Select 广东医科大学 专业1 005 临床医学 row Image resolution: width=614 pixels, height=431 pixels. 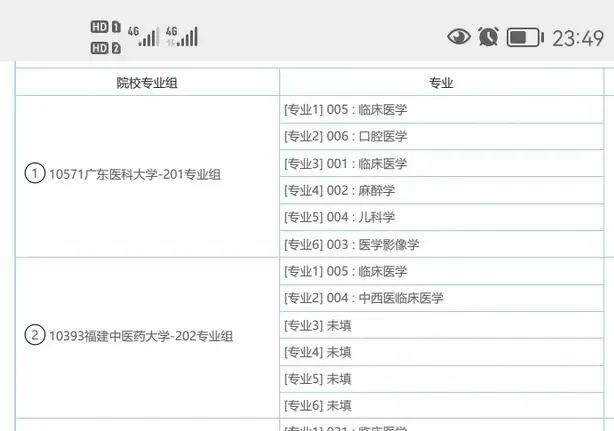(x=442, y=110)
